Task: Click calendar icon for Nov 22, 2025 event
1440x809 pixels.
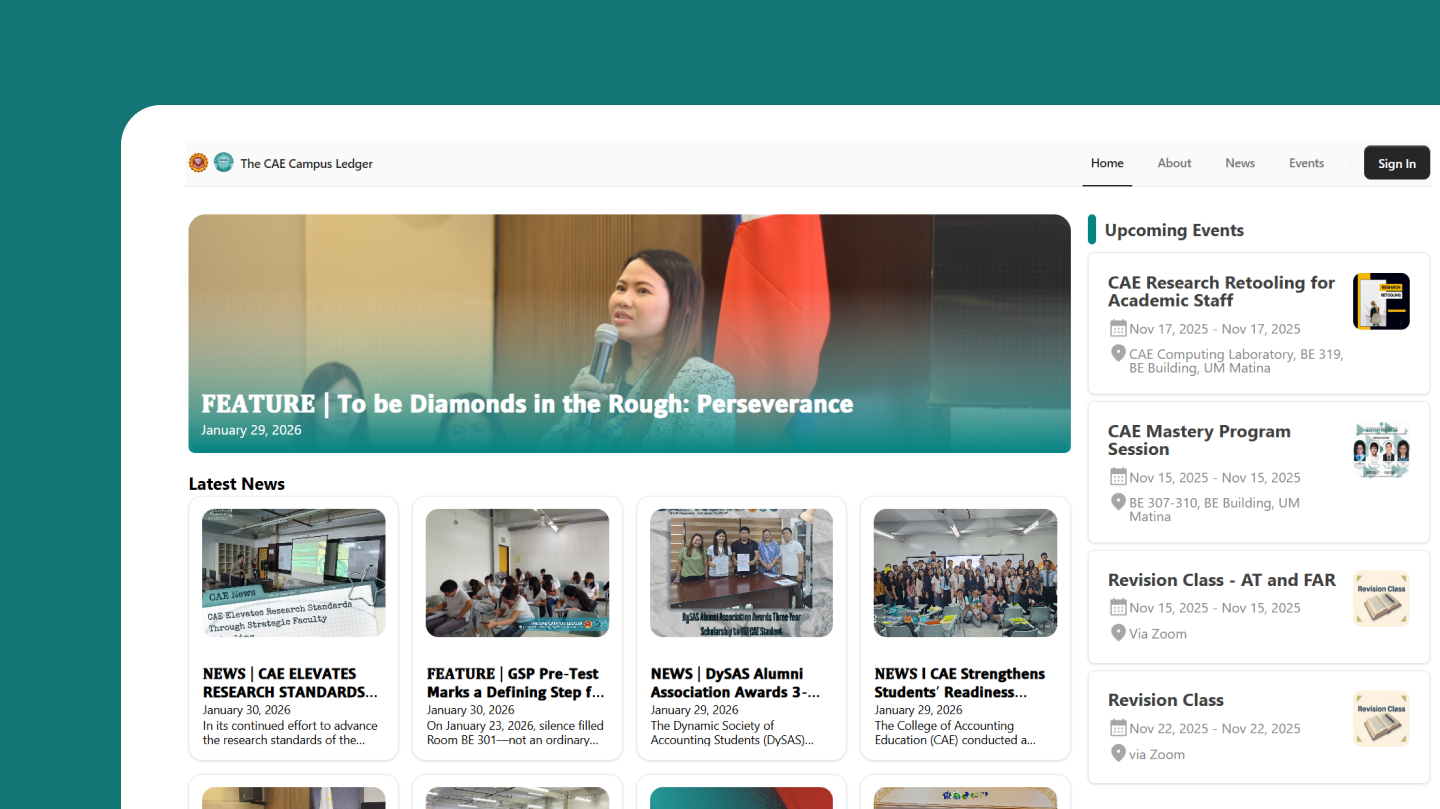Action: click(1118, 728)
